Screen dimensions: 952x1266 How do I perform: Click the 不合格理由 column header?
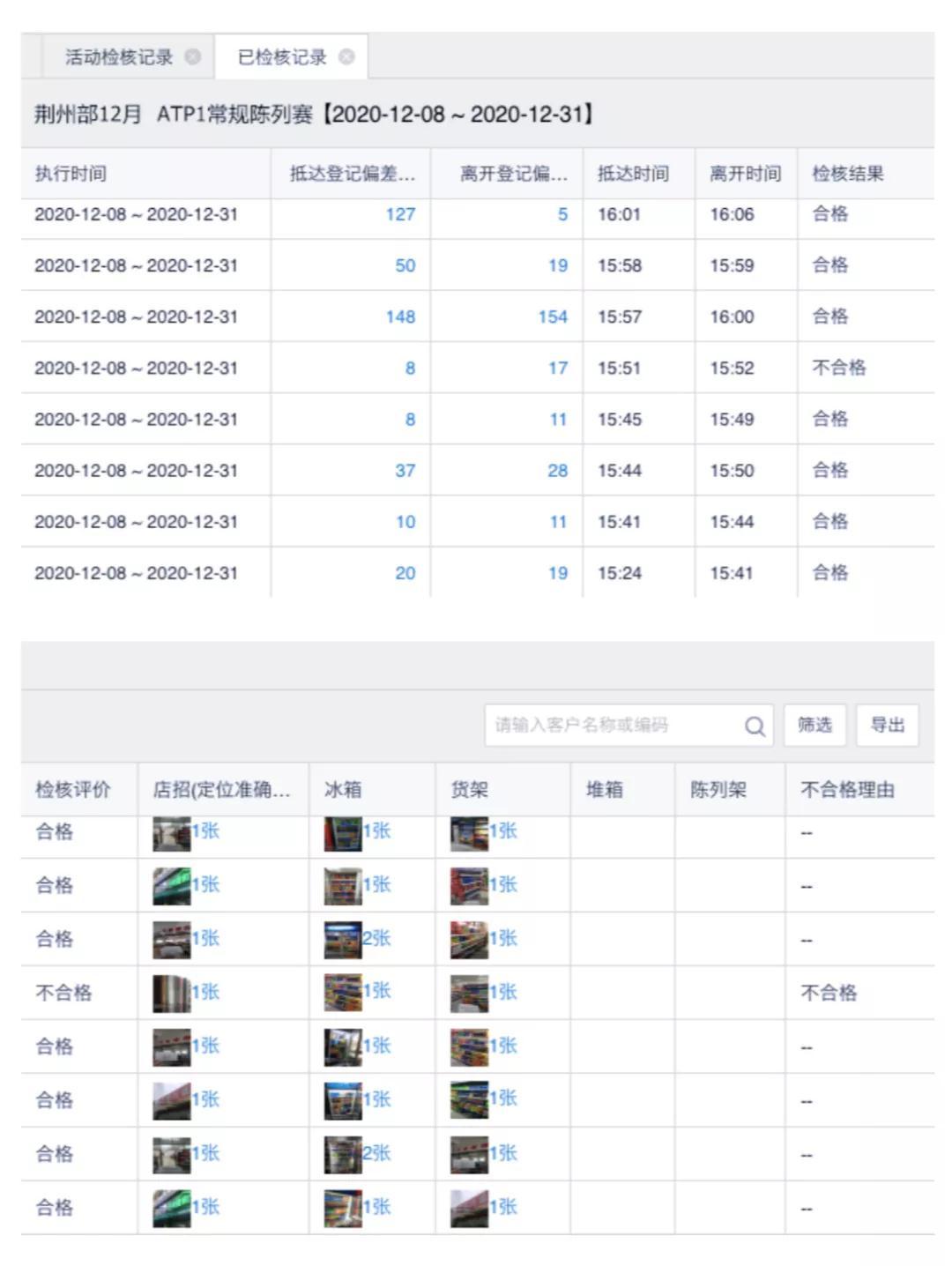tap(846, 790)
